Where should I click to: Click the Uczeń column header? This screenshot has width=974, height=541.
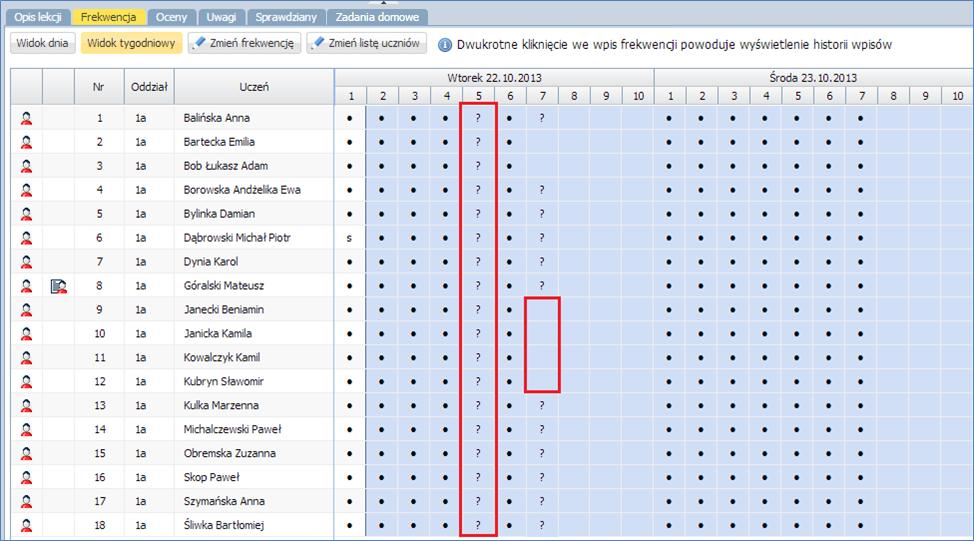(x=254, y=87)
